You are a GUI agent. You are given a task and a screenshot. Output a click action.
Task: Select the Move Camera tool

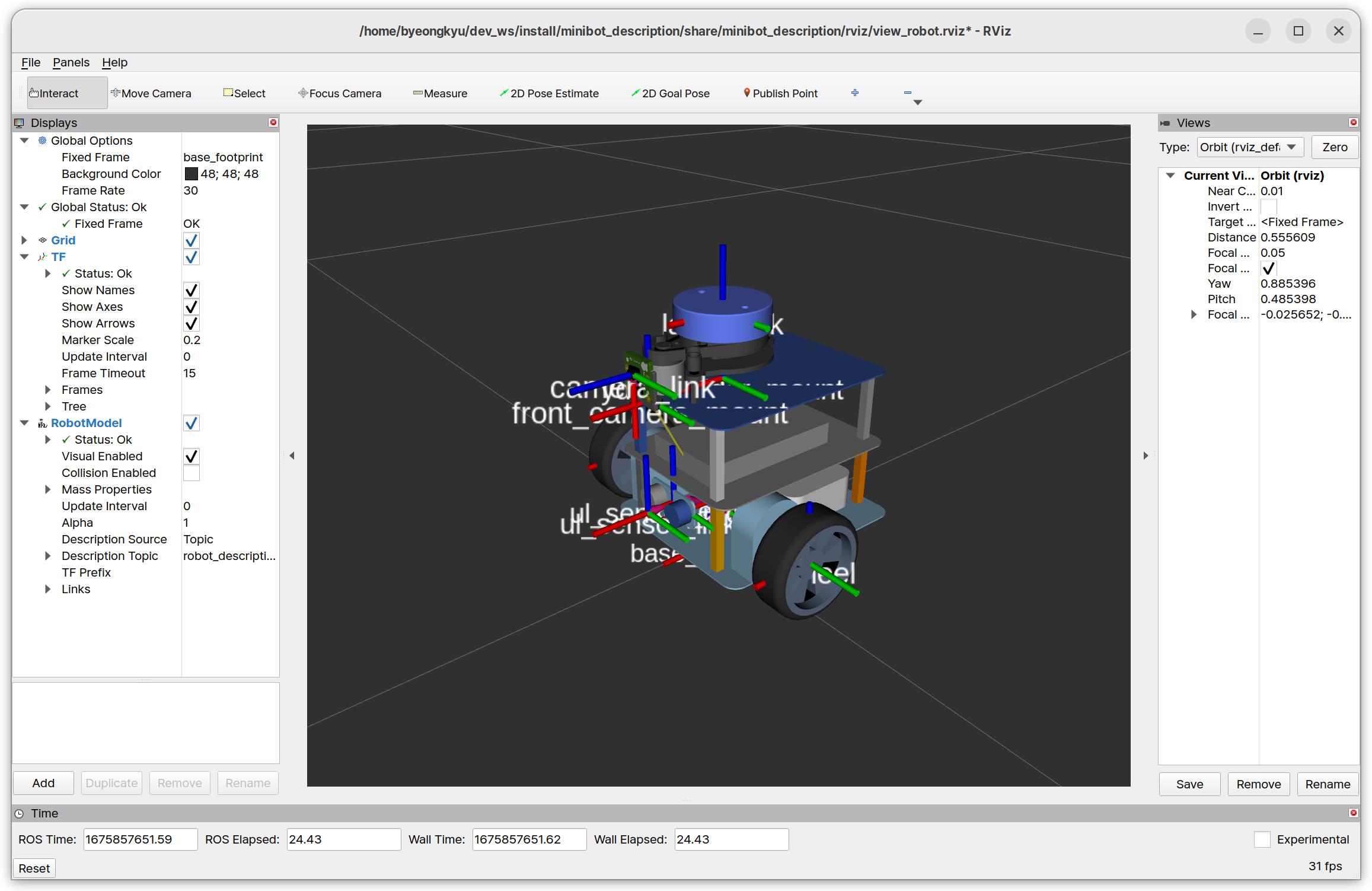pyautogui.click(x=151, y=93)
